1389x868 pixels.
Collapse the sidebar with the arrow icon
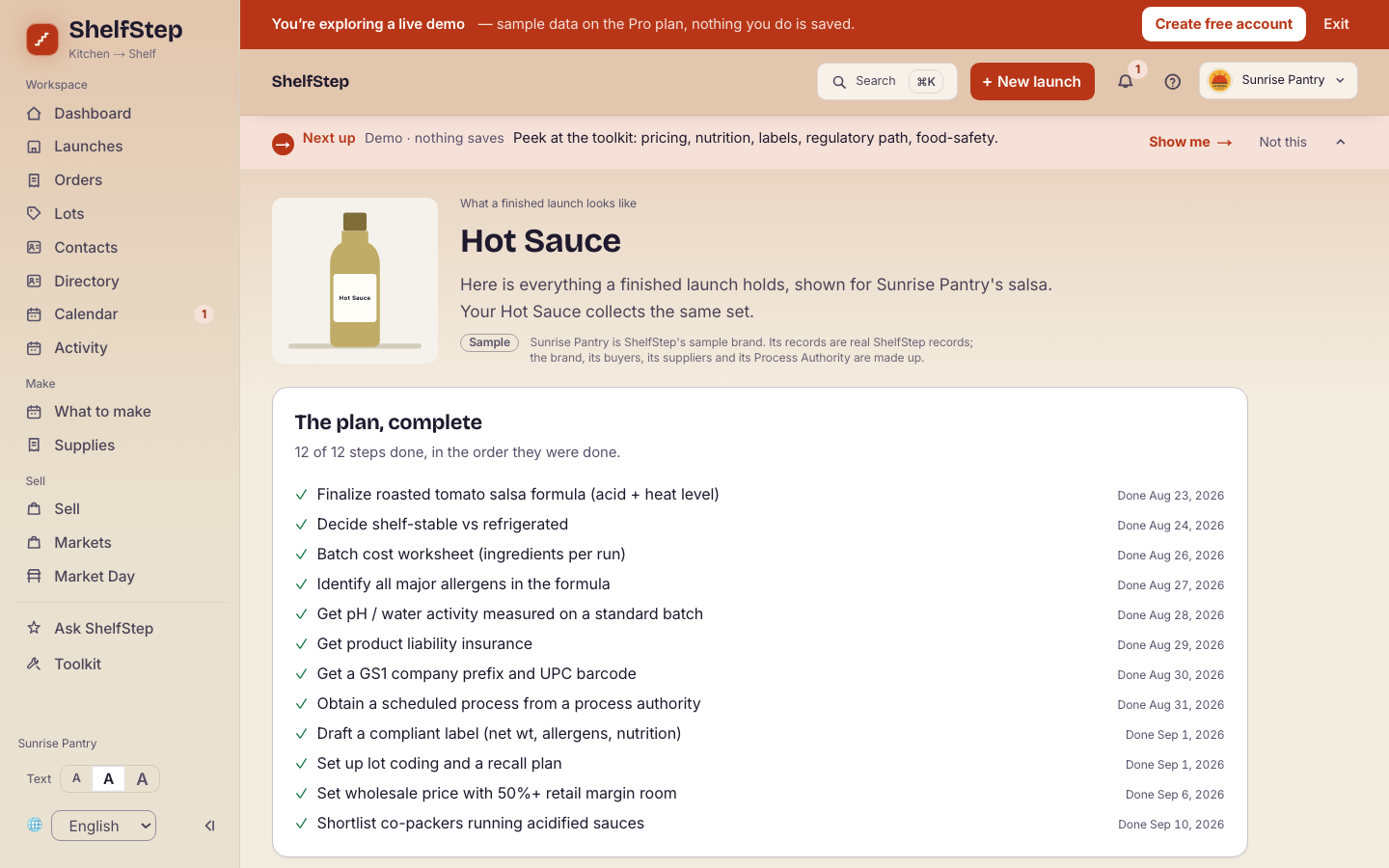pos(209,826)
